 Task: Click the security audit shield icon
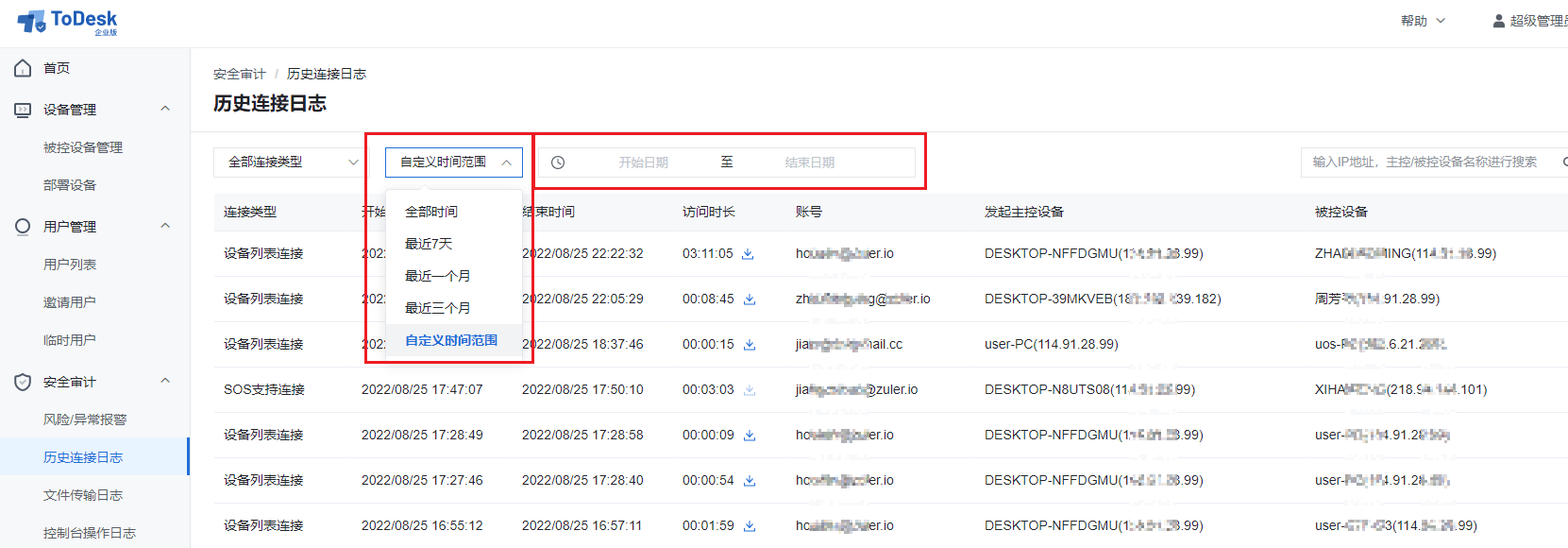tap(23, 382)
